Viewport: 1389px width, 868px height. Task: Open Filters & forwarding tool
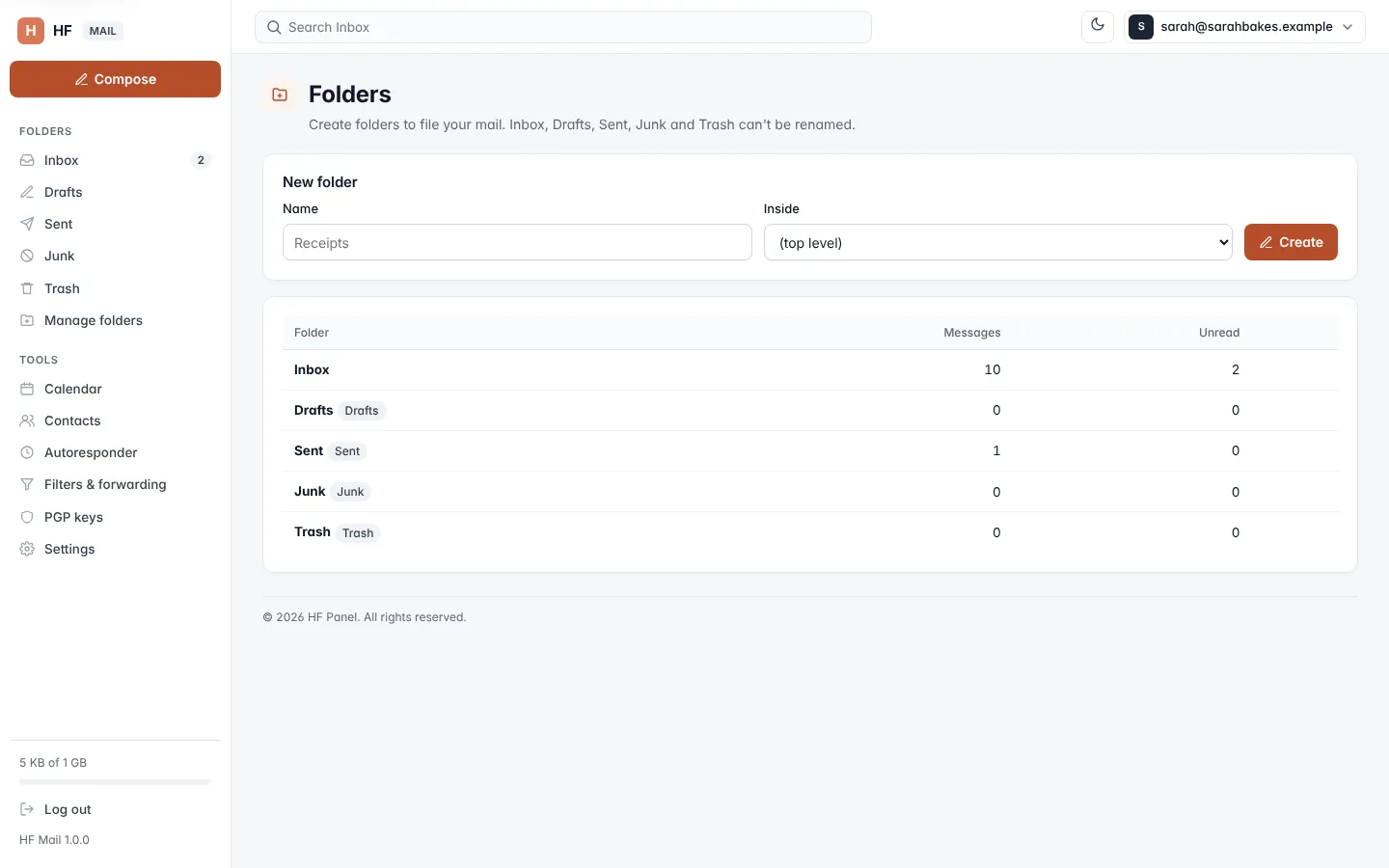pos(115,484)
